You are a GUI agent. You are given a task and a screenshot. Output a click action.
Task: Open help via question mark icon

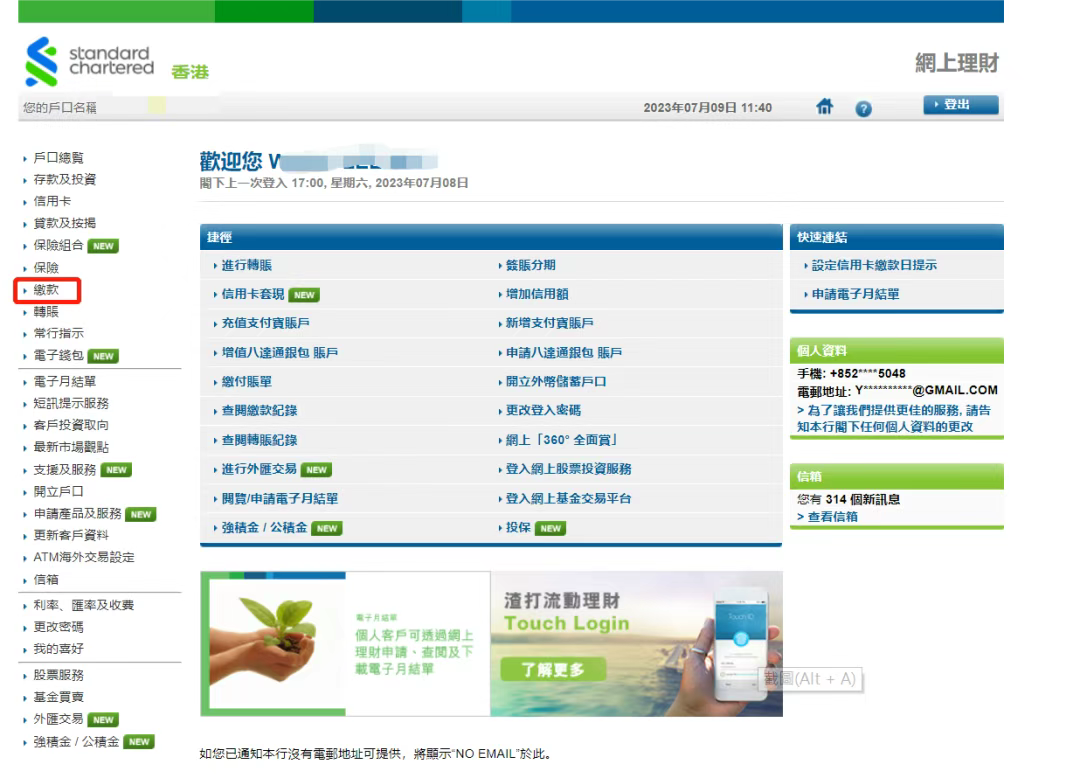862,108
